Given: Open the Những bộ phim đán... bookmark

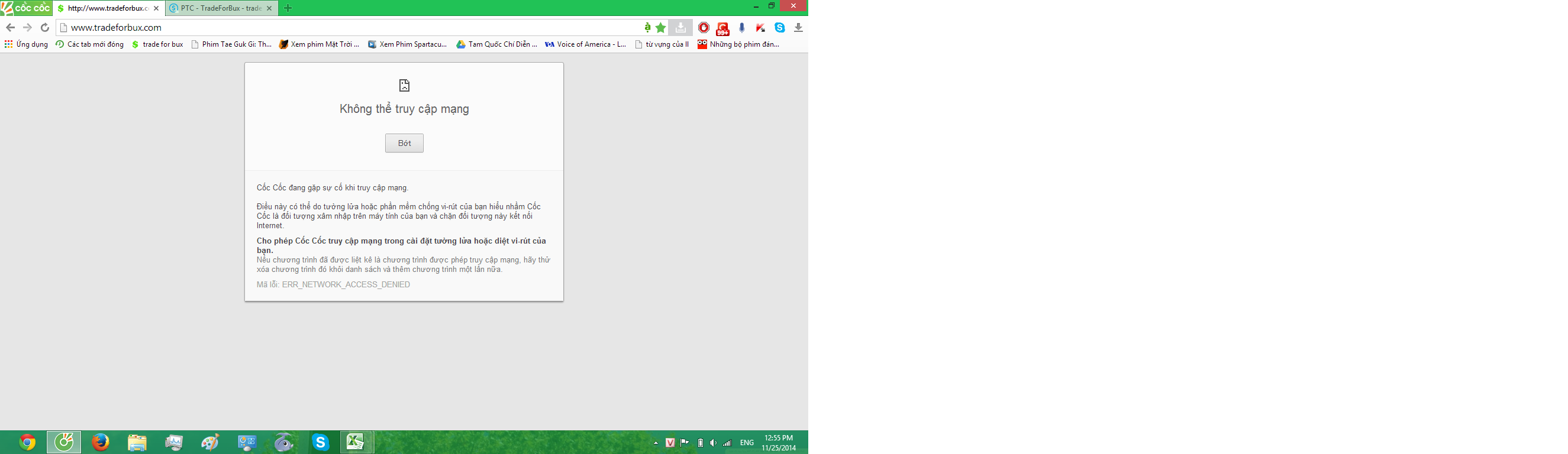Looking at the screenshot, I should coord(738,44).
